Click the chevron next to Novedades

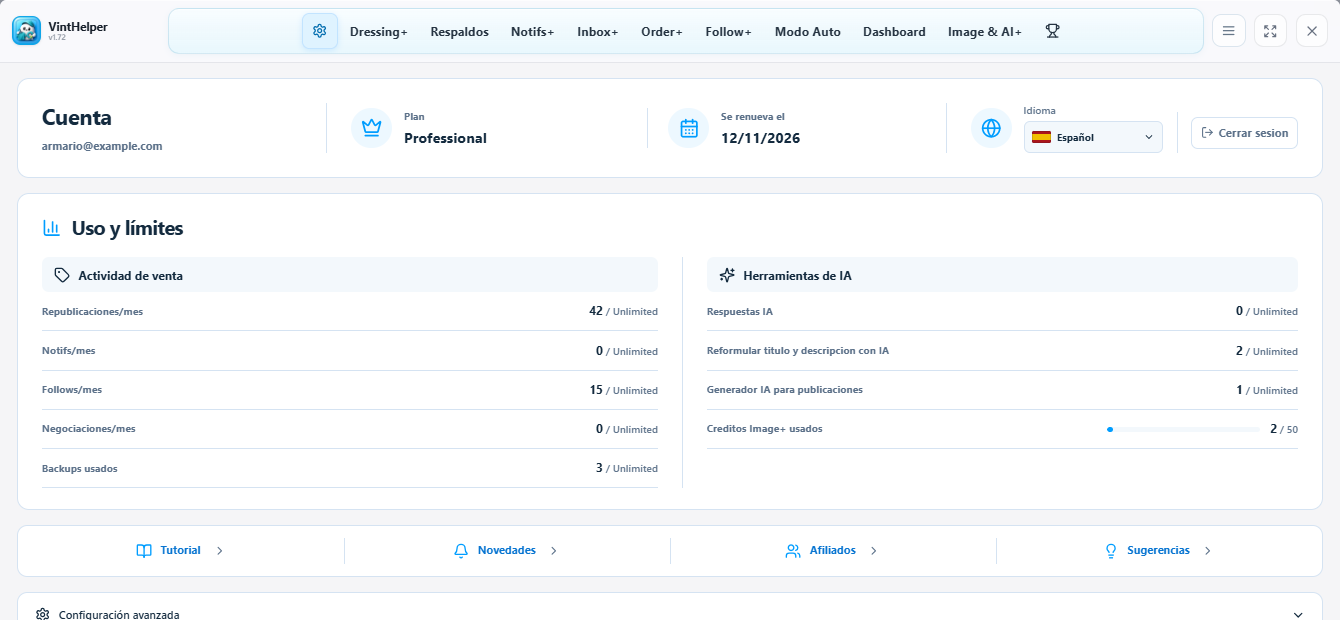coord(553,551)
